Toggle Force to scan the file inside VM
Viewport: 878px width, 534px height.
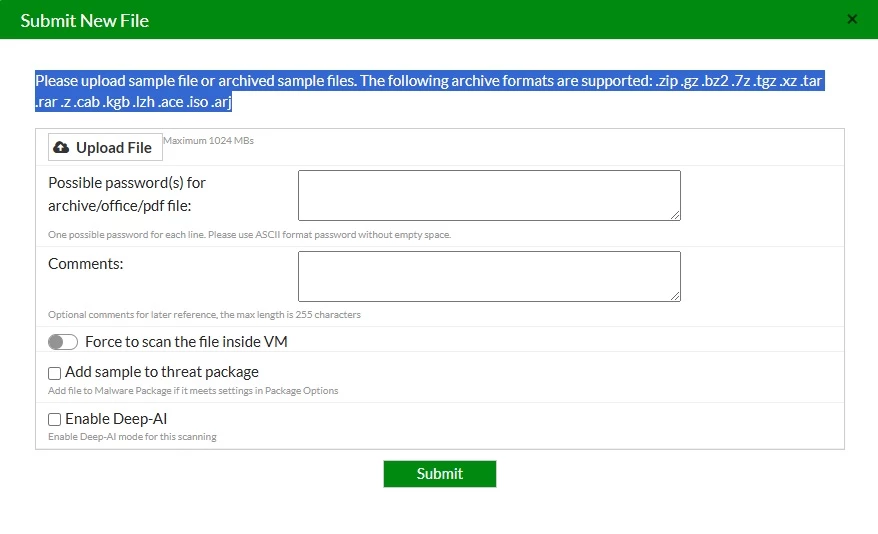[63, 342]
